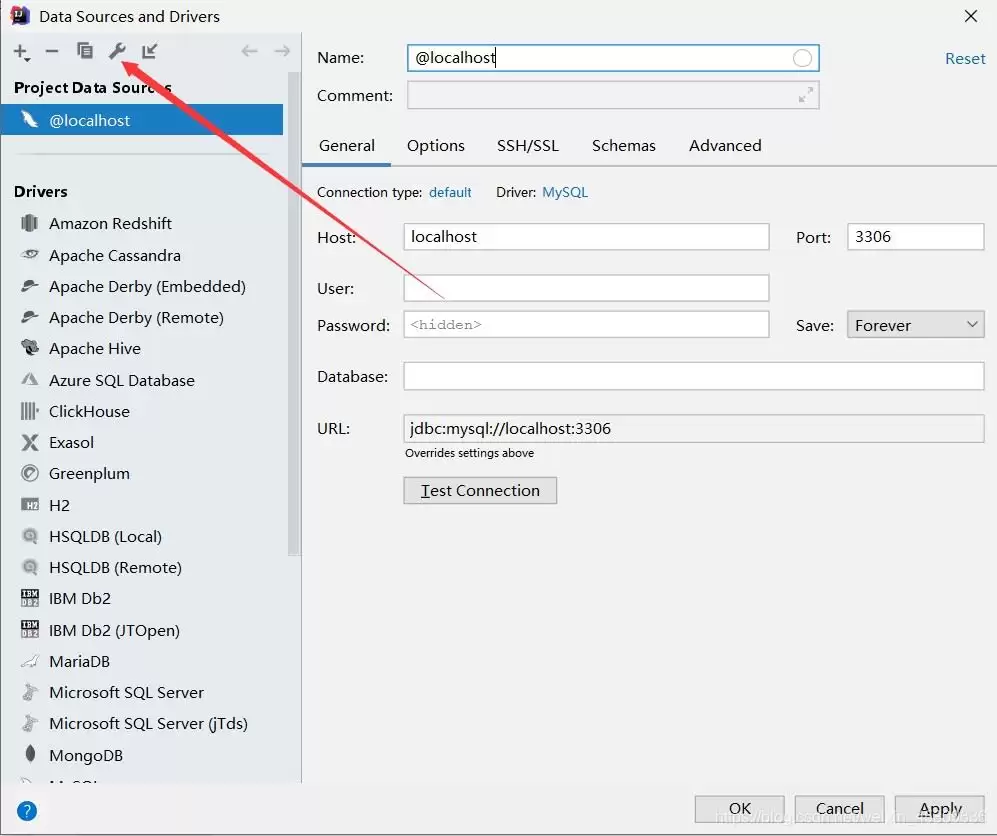The image size is (997, 836).
Task: Confirm with the OK button
Action: [739, 809]
